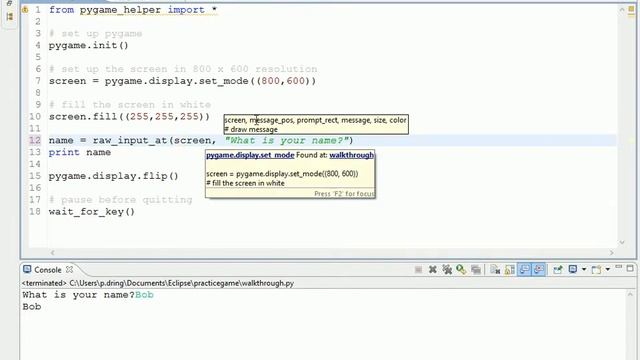Image resolution: width=640 pixels, height=360 pixels.
Task: Click the Display Selected Console monitor icon
Action: pos(573,270)
